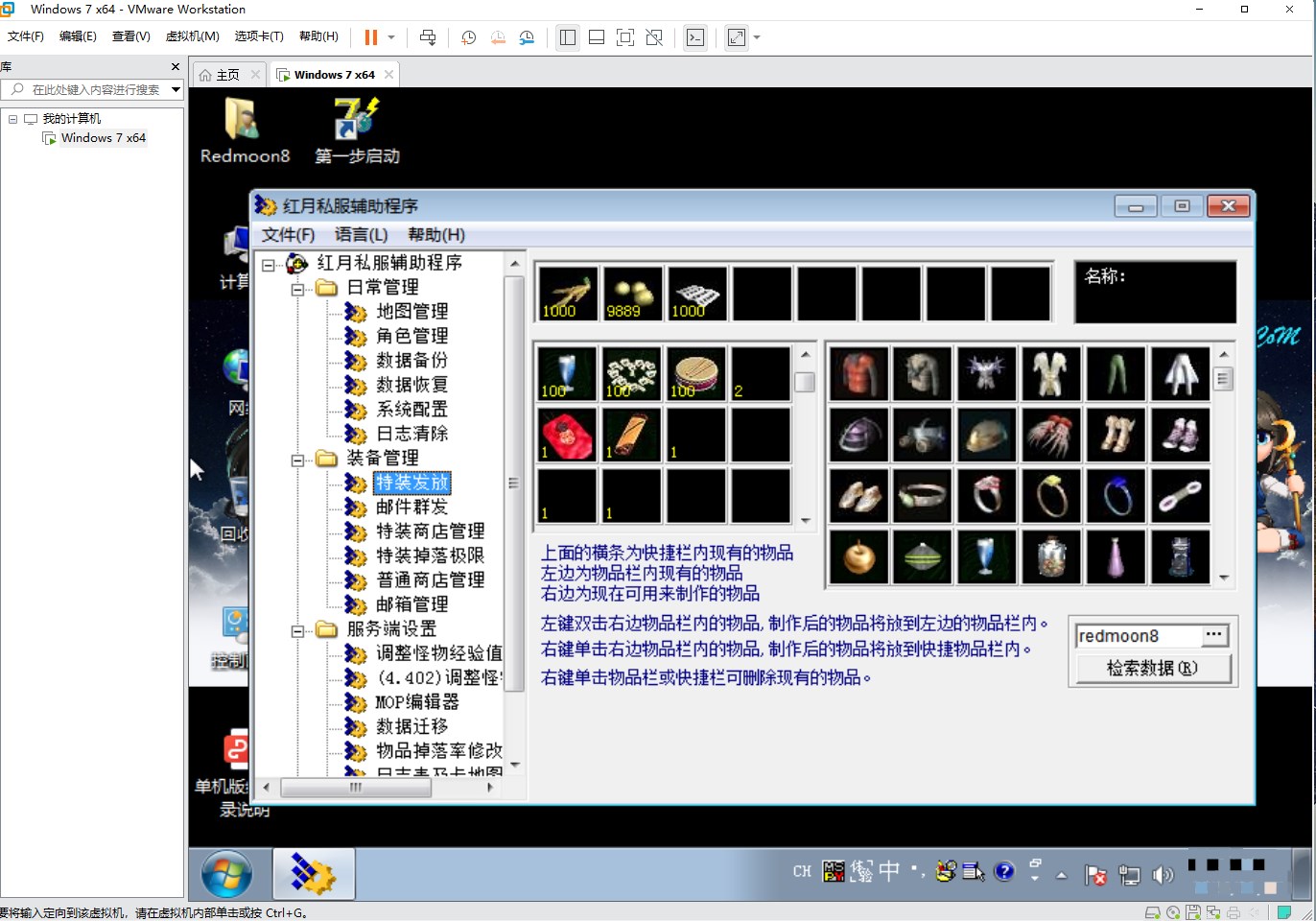Select 数据备份 in the tree
Viewport: 1316px width, 921px height.
click(x=411, y=361)
